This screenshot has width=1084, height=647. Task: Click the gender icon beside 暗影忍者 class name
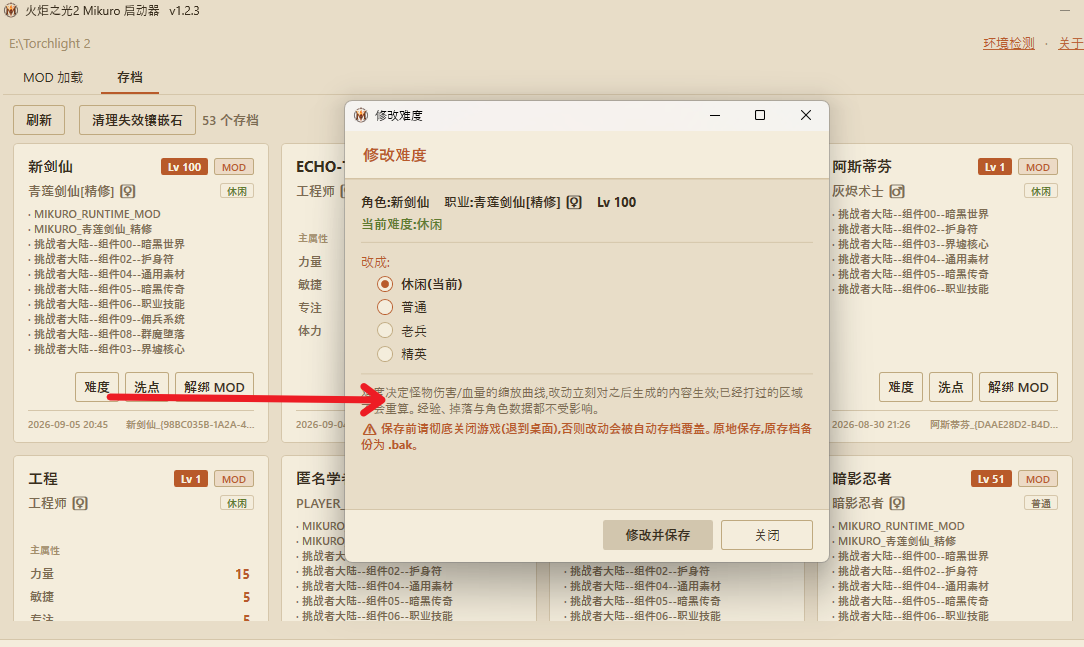pos(897,503)
